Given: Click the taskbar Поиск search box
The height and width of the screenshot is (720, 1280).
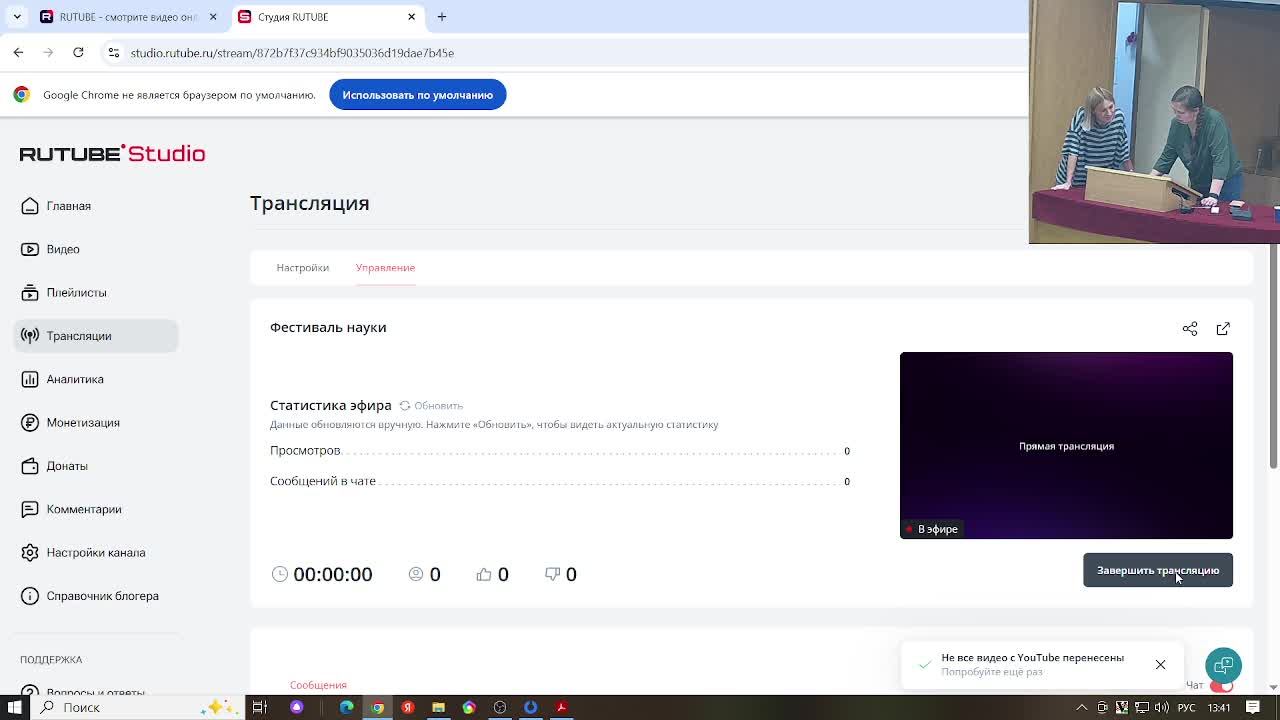Looking at the screenshot, I should [x=135, y=707].
